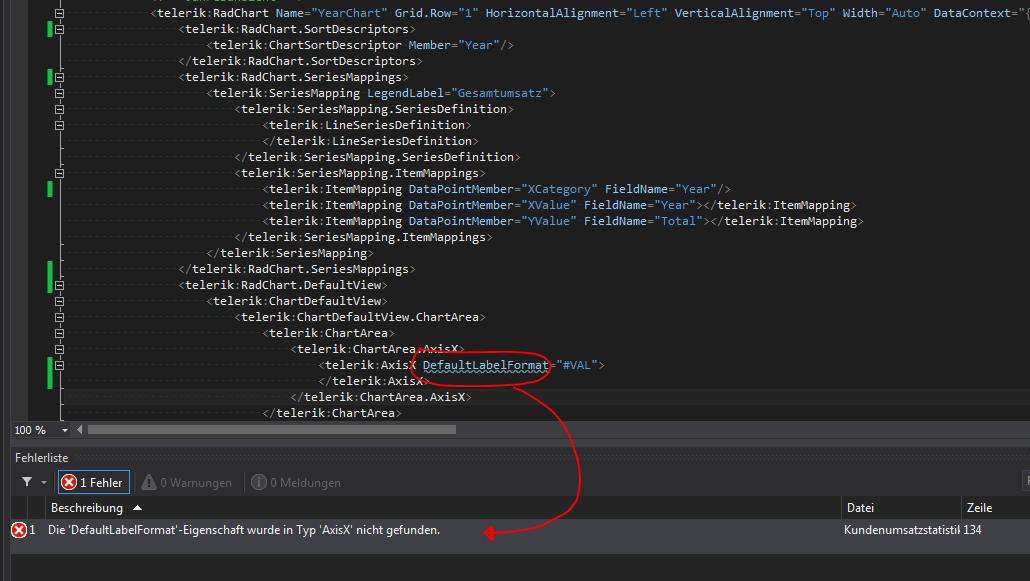
Task: Toggle the 0 Meldungen filter
Action: pyautogui.click(x=296, y=482)
